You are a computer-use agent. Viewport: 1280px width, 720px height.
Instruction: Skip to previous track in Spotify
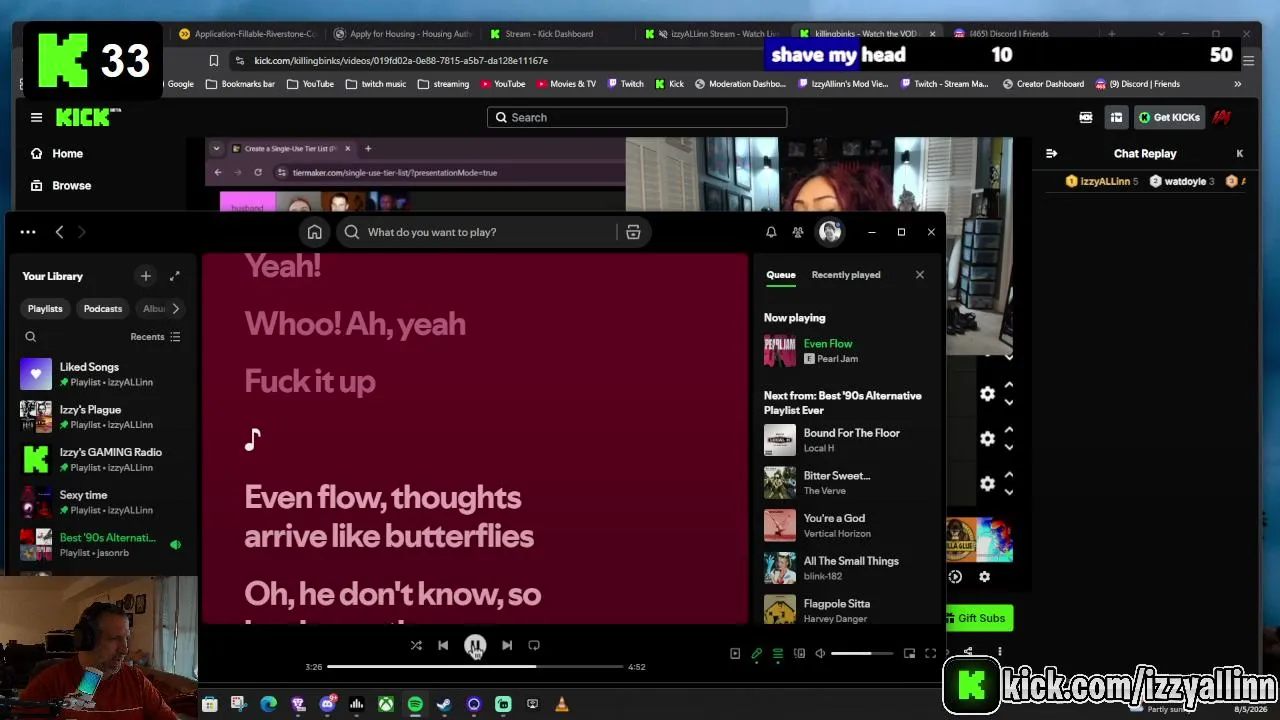click(443, 646)
